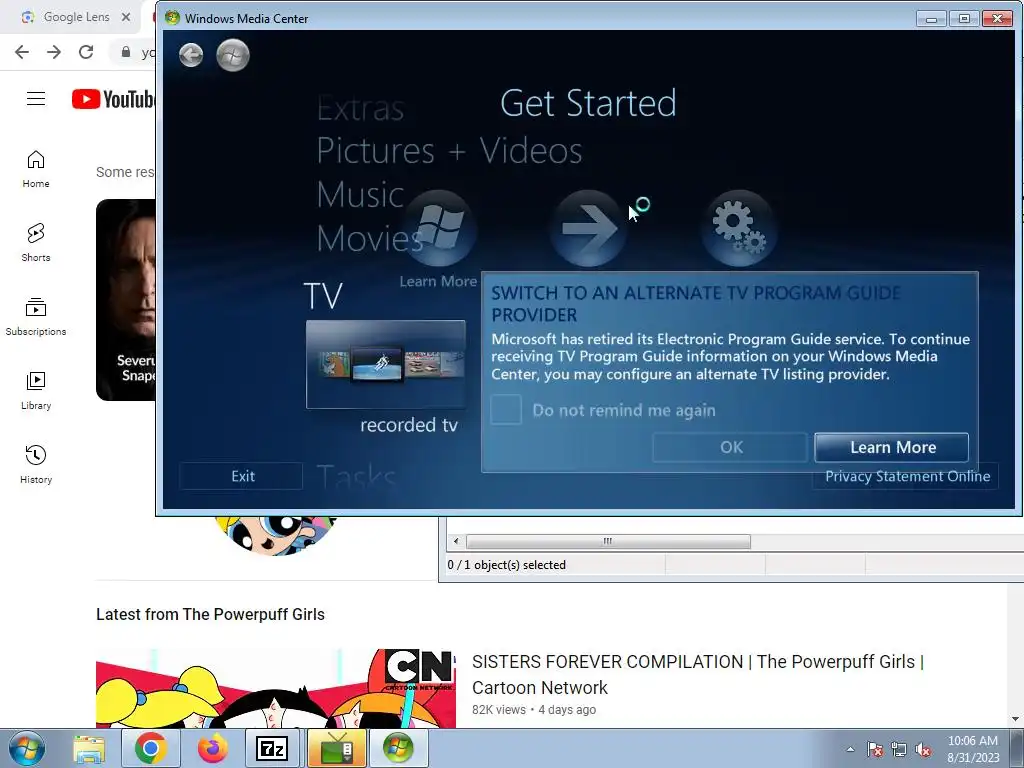Click the taskbar clock and date
This screenshot has width=1024, height=768.
click(973, 749)
